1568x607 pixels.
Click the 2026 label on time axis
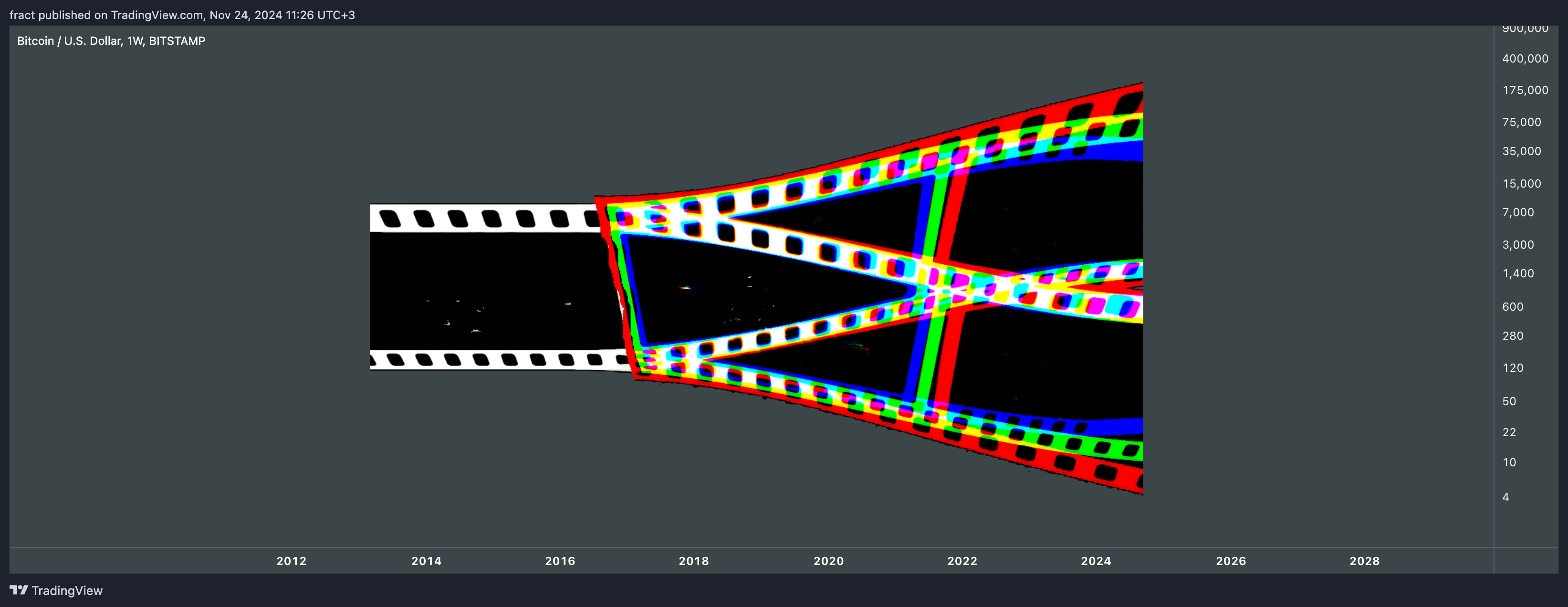pyautogui.click(x=1231, y=561)
